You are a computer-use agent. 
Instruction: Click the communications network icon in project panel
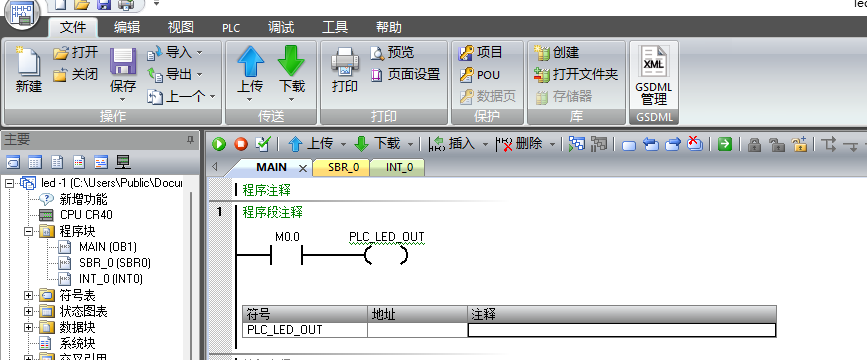pos(123,162)
